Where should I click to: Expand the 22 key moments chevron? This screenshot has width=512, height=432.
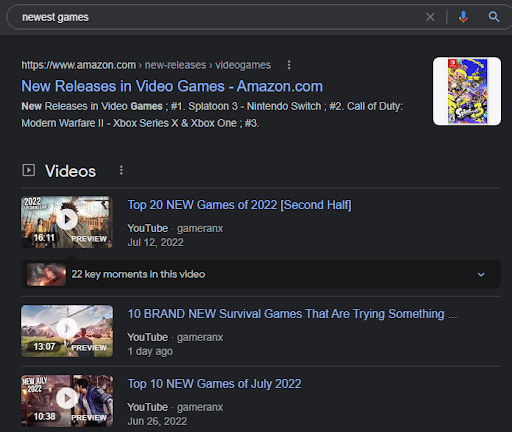pos(481,274)
